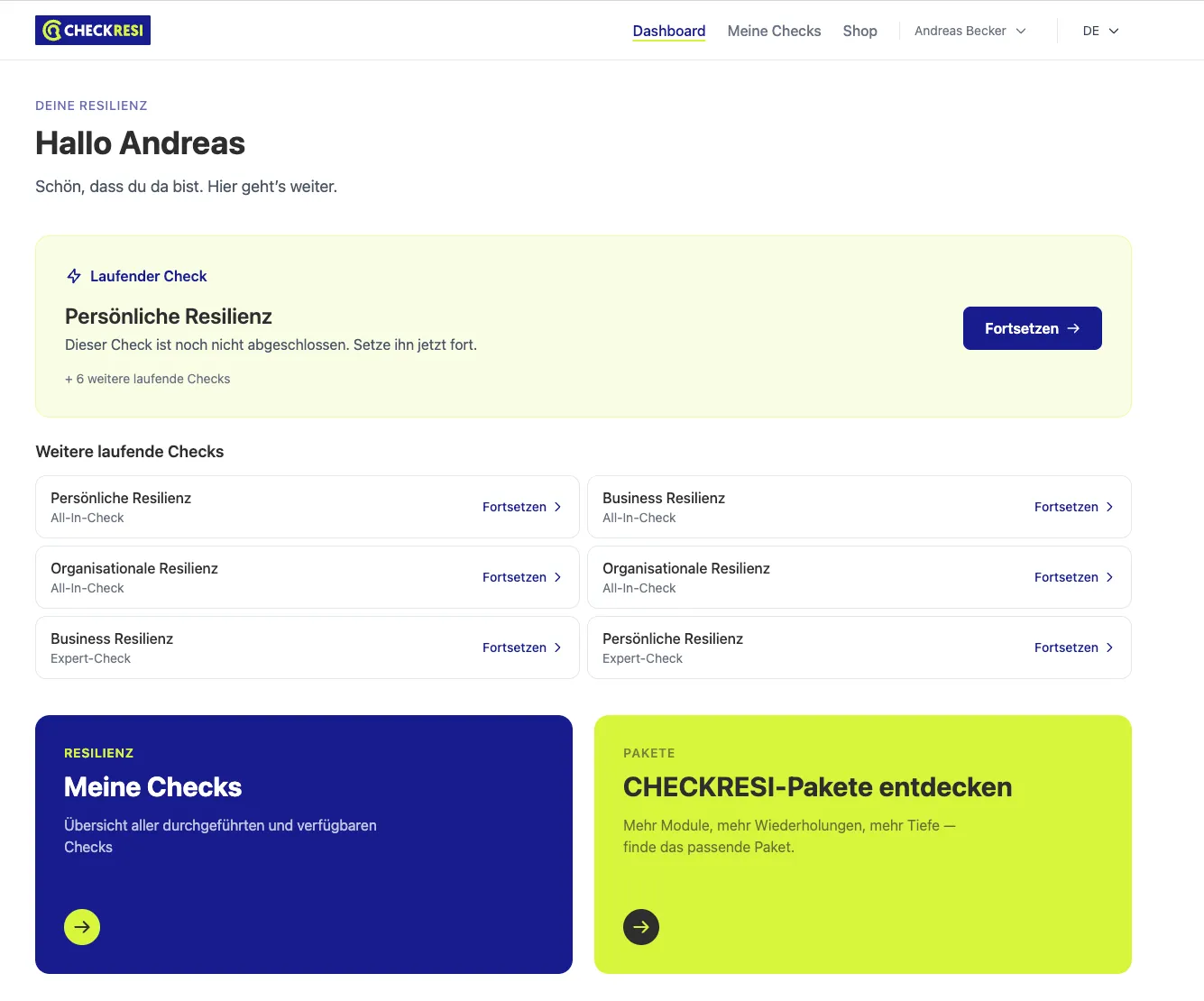
Task: Go to the Dashboard tab
Action: [x=669, y=31]
